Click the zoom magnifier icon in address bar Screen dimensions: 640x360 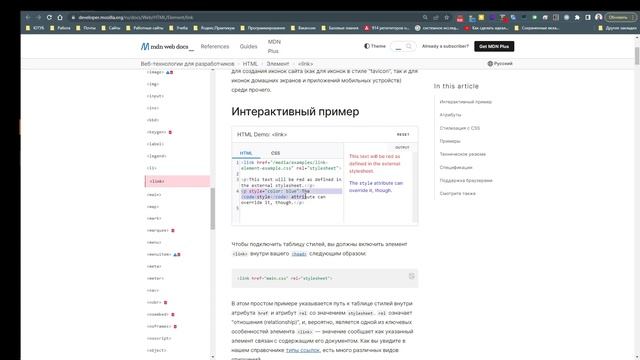(425, 18)
